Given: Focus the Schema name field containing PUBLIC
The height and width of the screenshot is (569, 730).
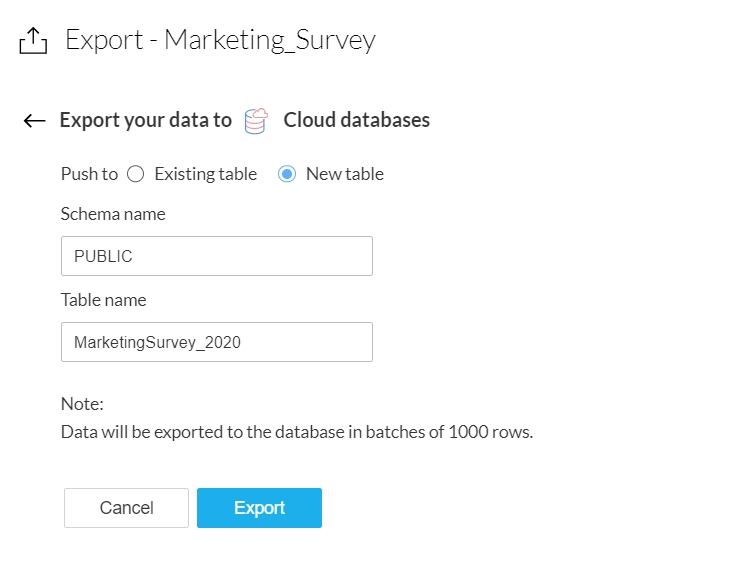Looking at the screenshot, I should pyautogui.click(x=216, y=256).
